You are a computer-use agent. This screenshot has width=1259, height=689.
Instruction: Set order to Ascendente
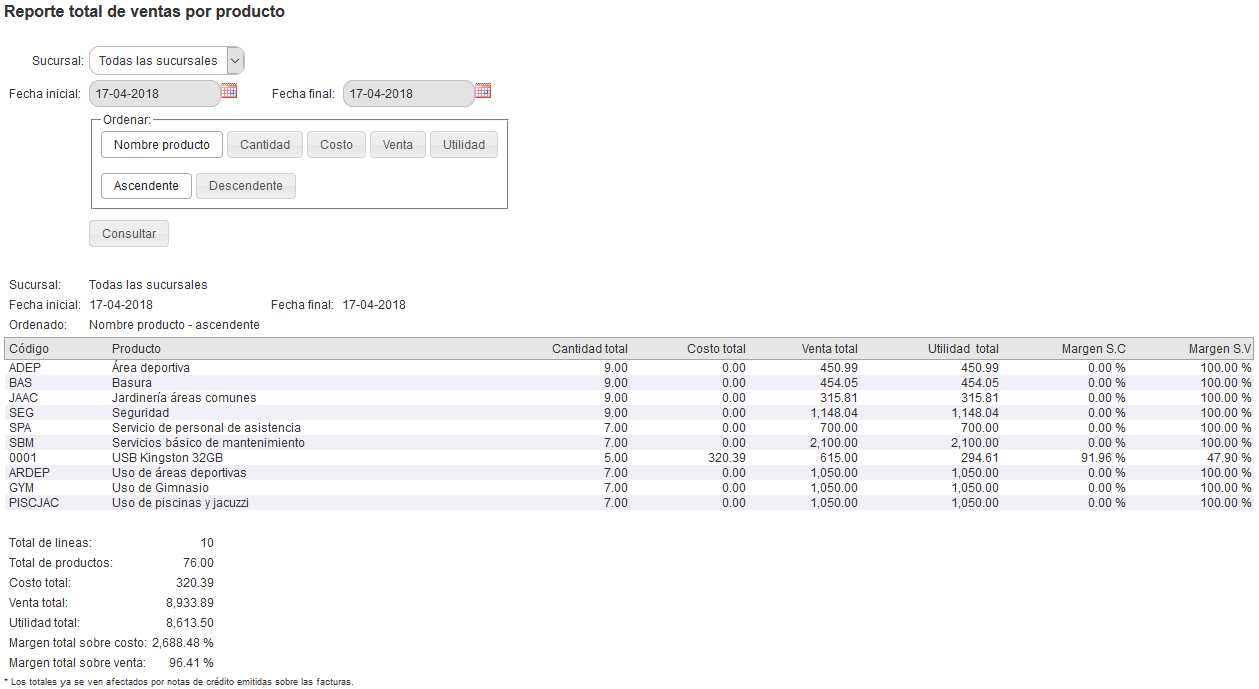146,186
